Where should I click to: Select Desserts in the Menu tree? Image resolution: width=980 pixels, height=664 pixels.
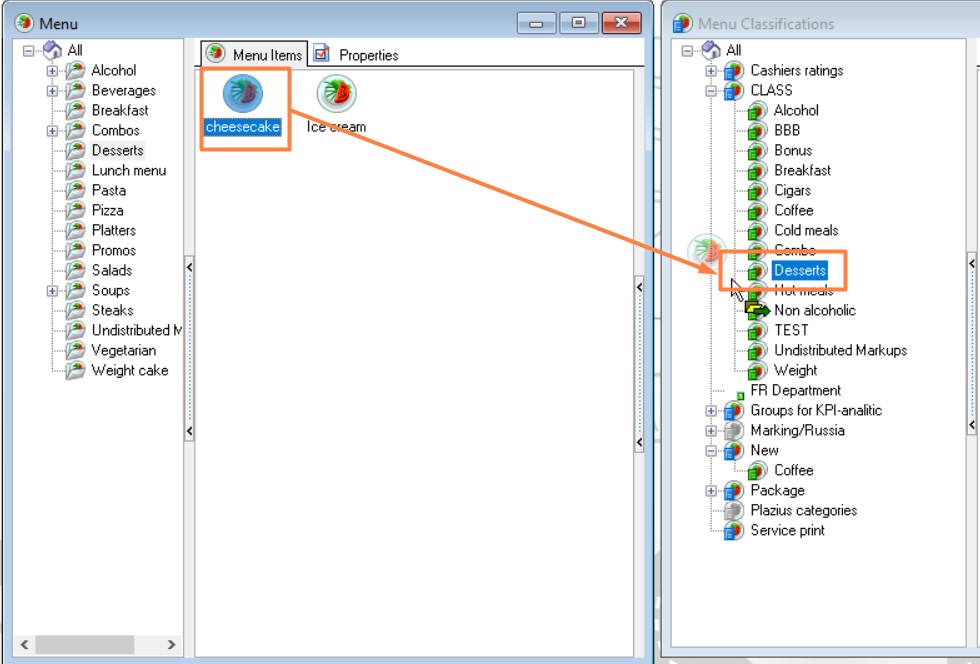pyautogui.click(x=118, y=150)
